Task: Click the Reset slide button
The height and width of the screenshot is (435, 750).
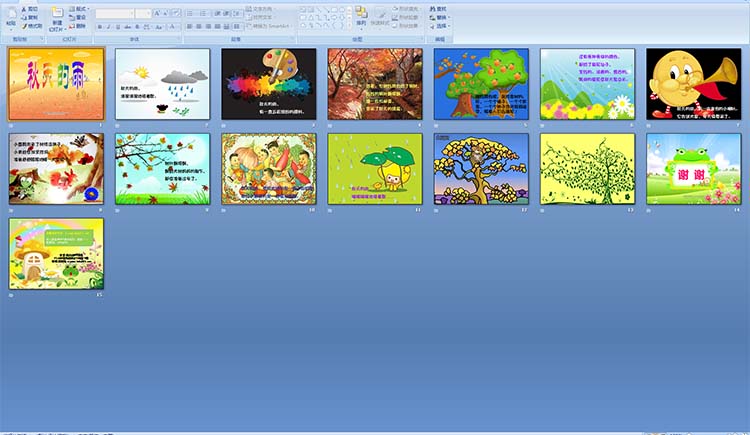Action: 77,17
